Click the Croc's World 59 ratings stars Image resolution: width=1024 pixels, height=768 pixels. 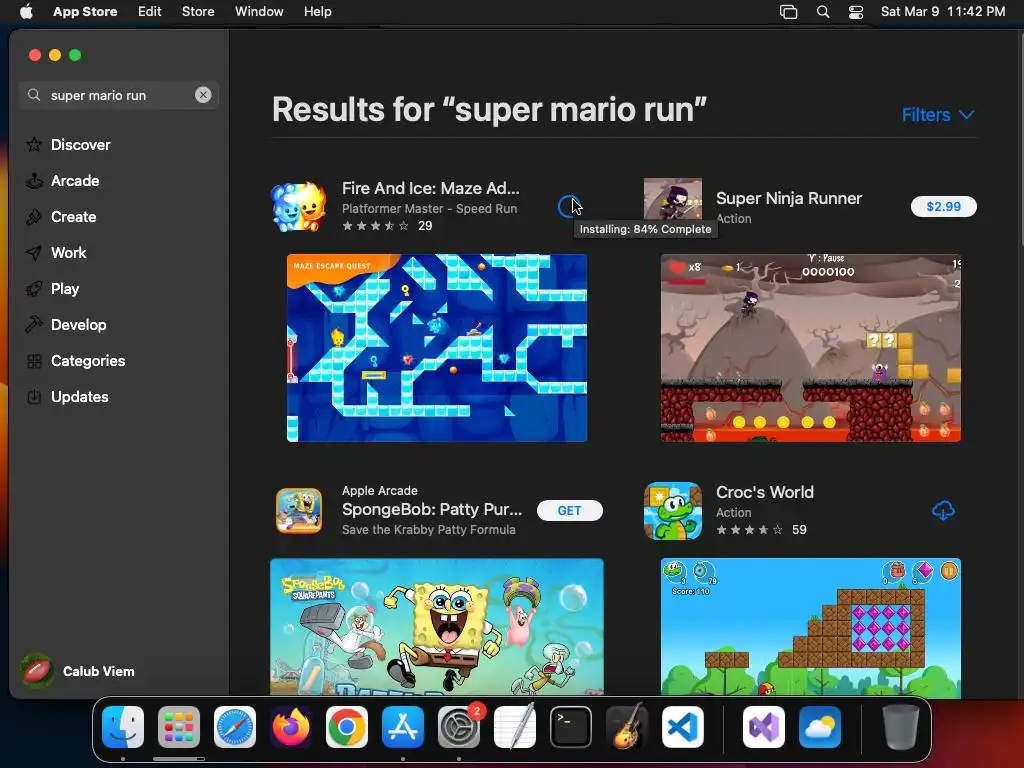(x=749, y=530)
